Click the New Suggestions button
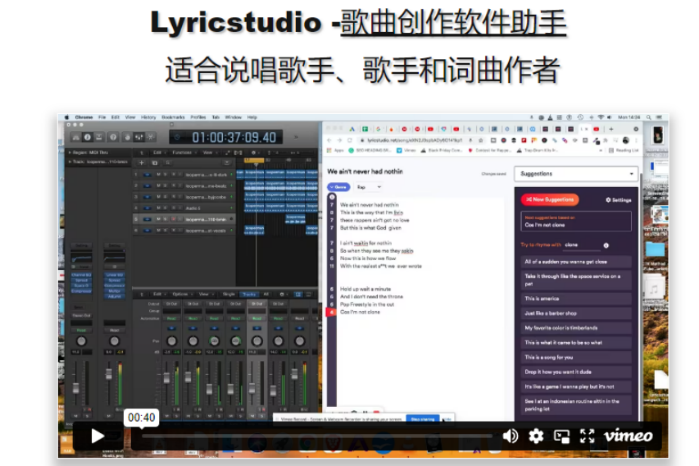Viewport: 699px width, 466px height. 550,199
